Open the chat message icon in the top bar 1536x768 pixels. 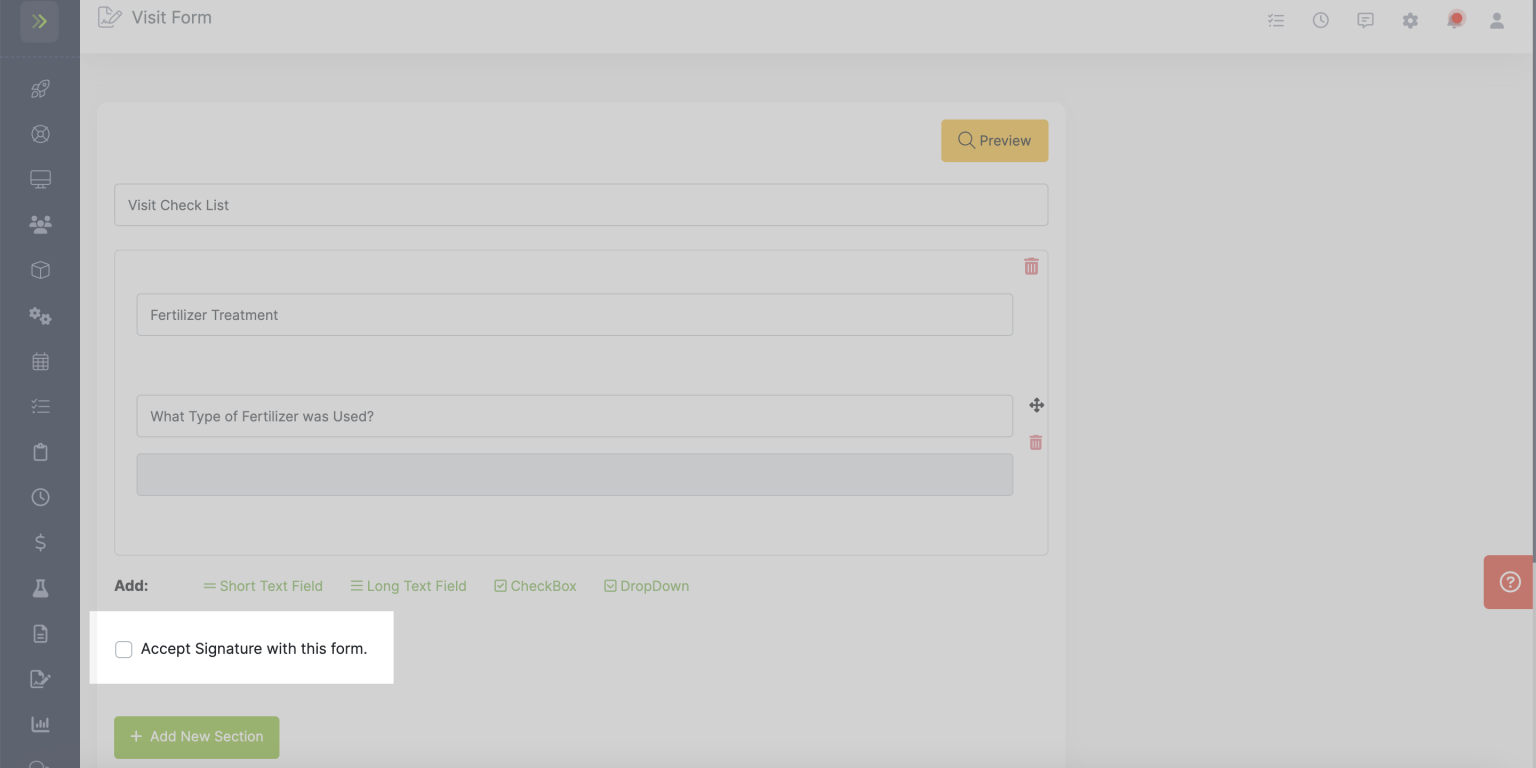pos(1365,19)
